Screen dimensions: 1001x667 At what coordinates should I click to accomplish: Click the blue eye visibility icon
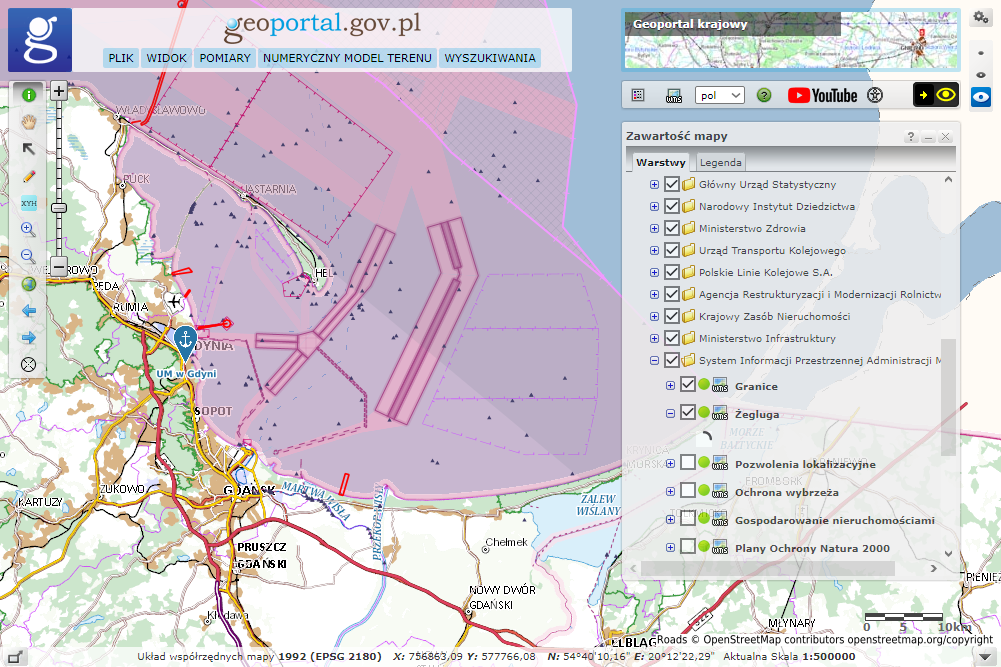[981, 98]
